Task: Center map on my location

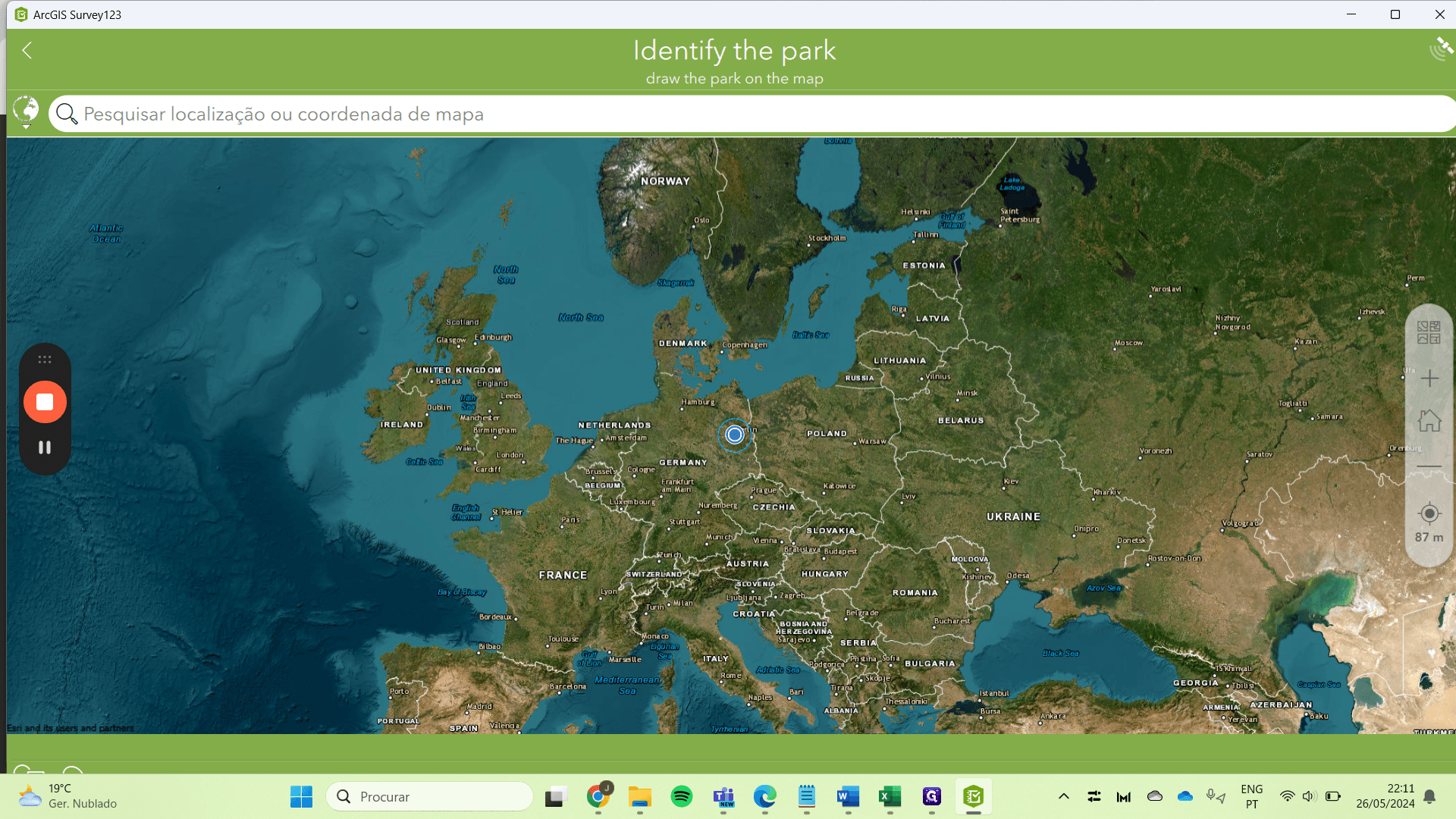Action: [1429, 513]
